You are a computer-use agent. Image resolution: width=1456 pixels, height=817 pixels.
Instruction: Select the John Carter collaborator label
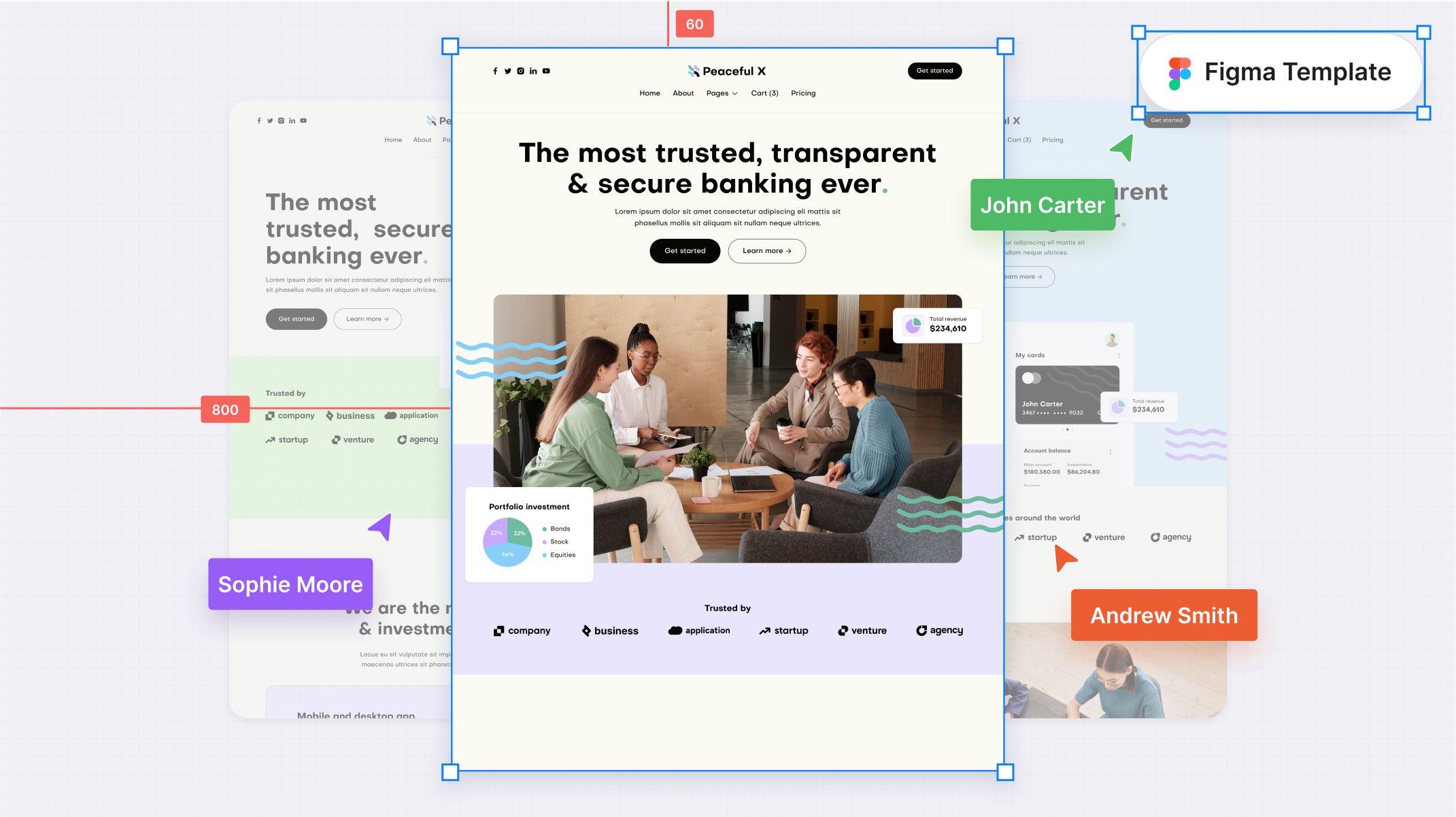[1043, 205]
